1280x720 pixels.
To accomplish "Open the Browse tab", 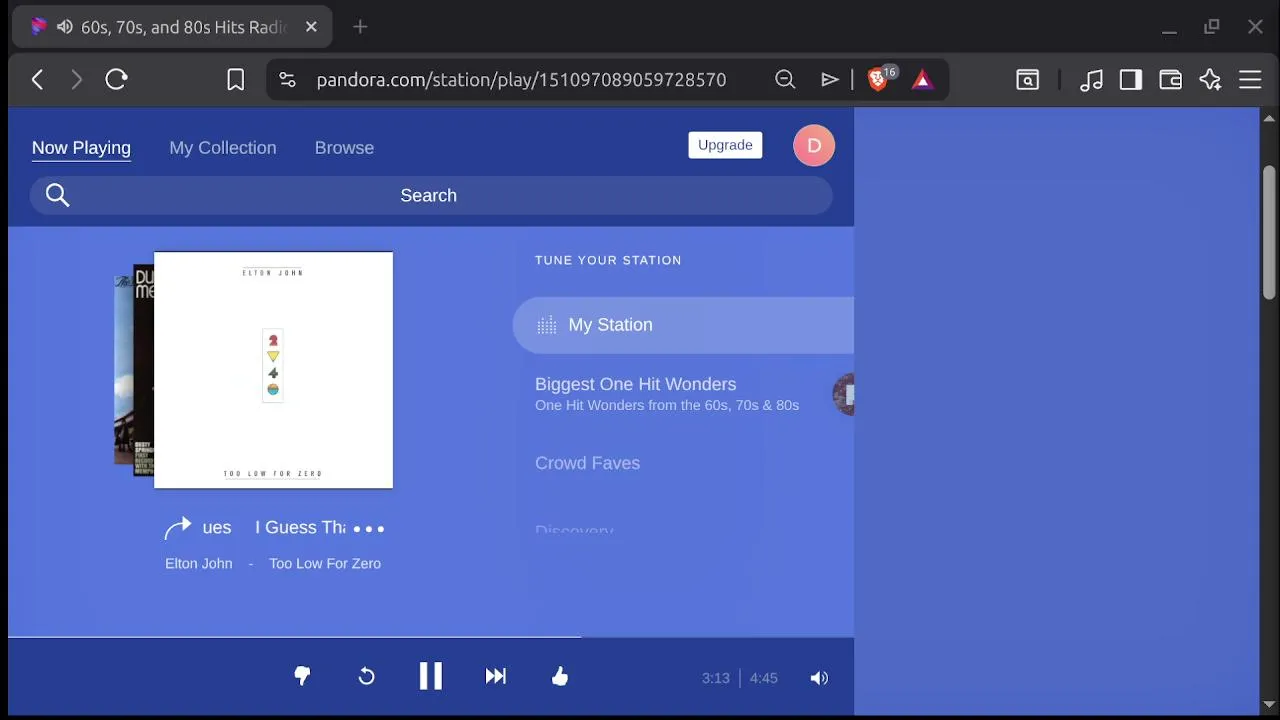I will pyautogui.click(x=344, y=148).
